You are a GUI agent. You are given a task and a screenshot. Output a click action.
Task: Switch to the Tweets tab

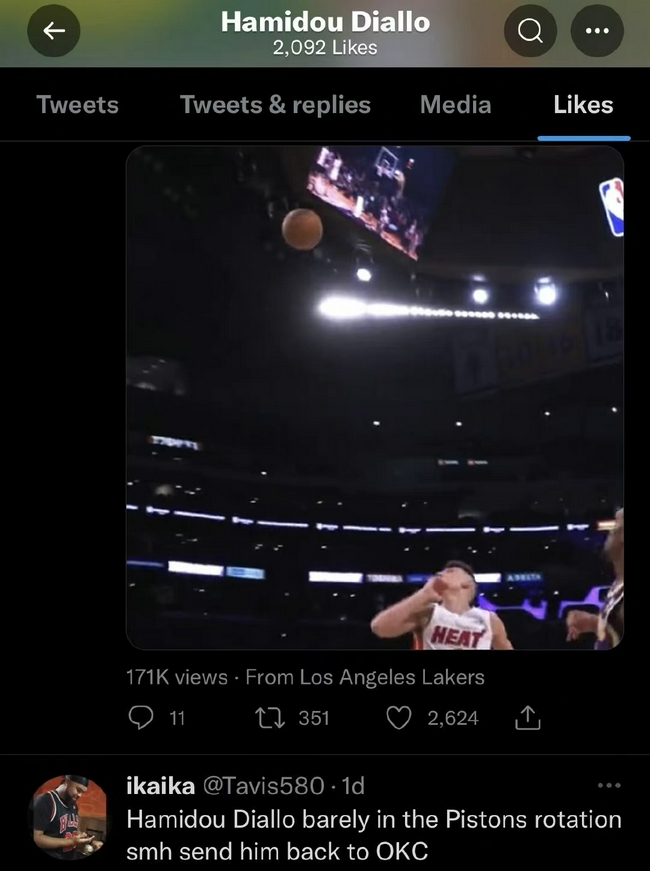pyautogui.click(x=77, y=105)
